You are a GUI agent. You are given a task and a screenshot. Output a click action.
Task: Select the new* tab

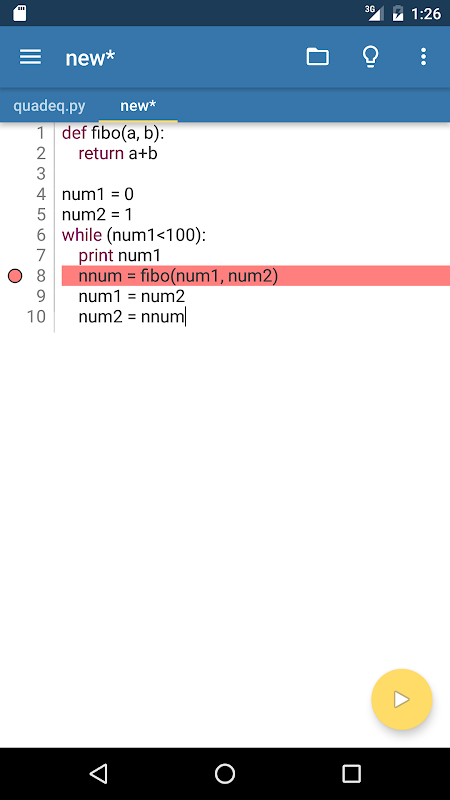pyautogui.click(x=138, y=106)
